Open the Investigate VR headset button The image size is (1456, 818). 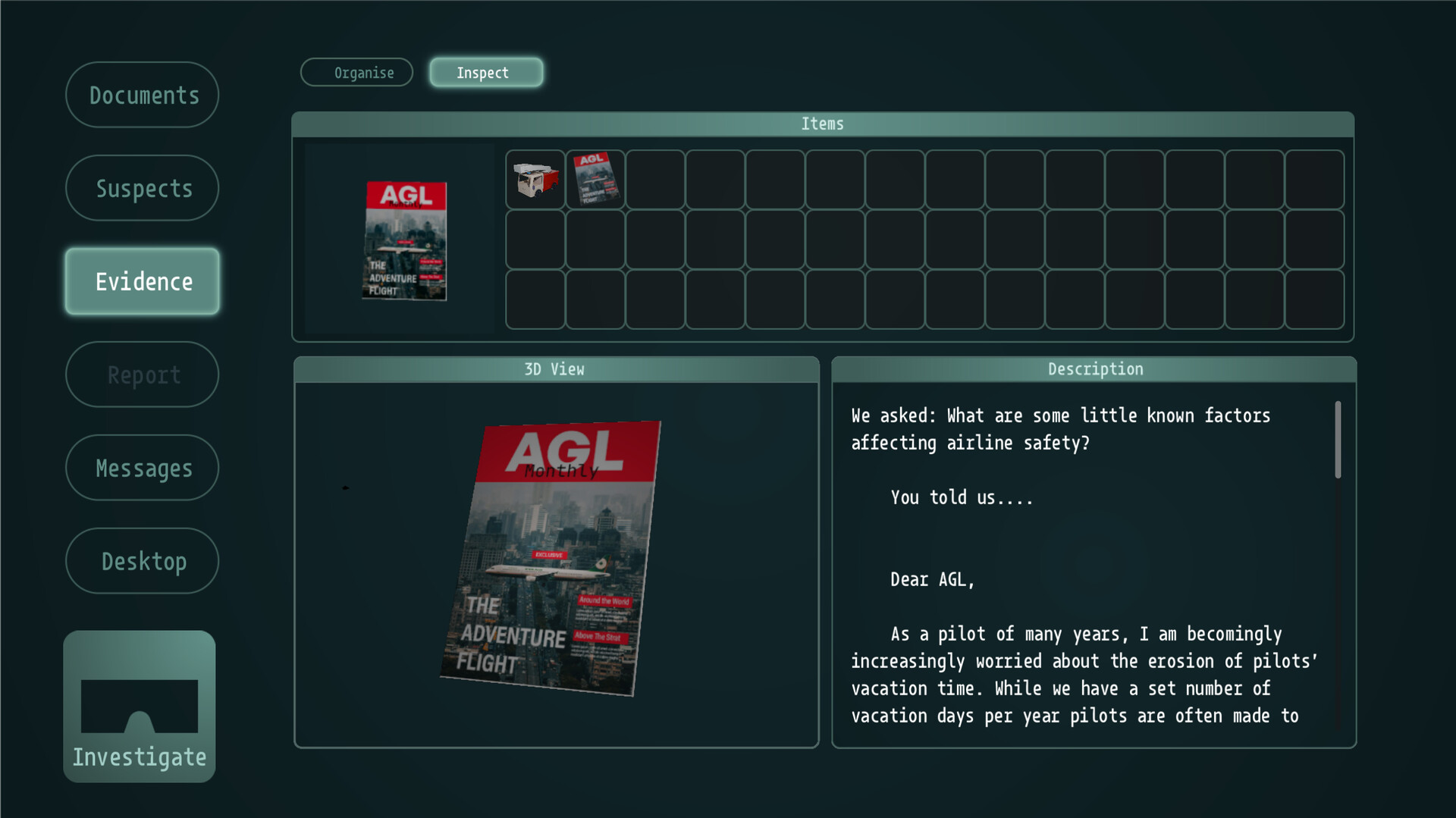(140, 706)
